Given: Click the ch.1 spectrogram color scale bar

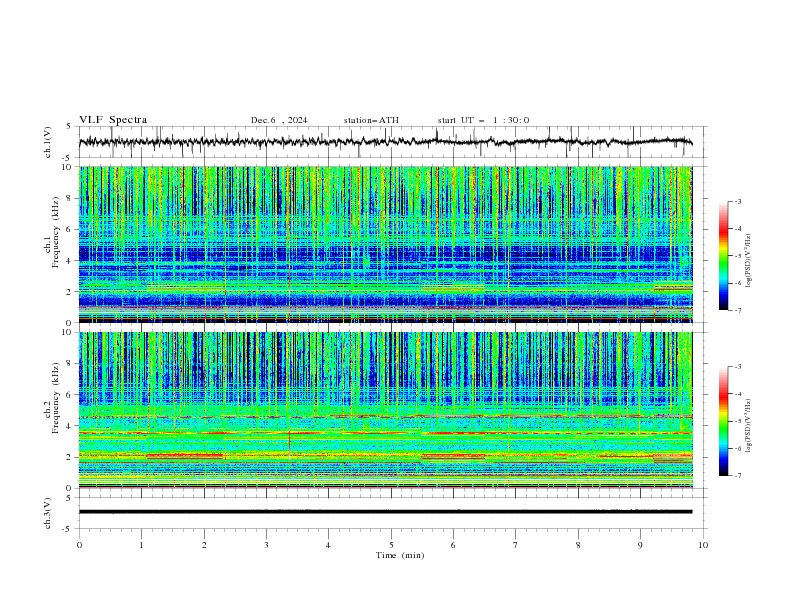Looking at the screenshot, I should tap(723, 256).
